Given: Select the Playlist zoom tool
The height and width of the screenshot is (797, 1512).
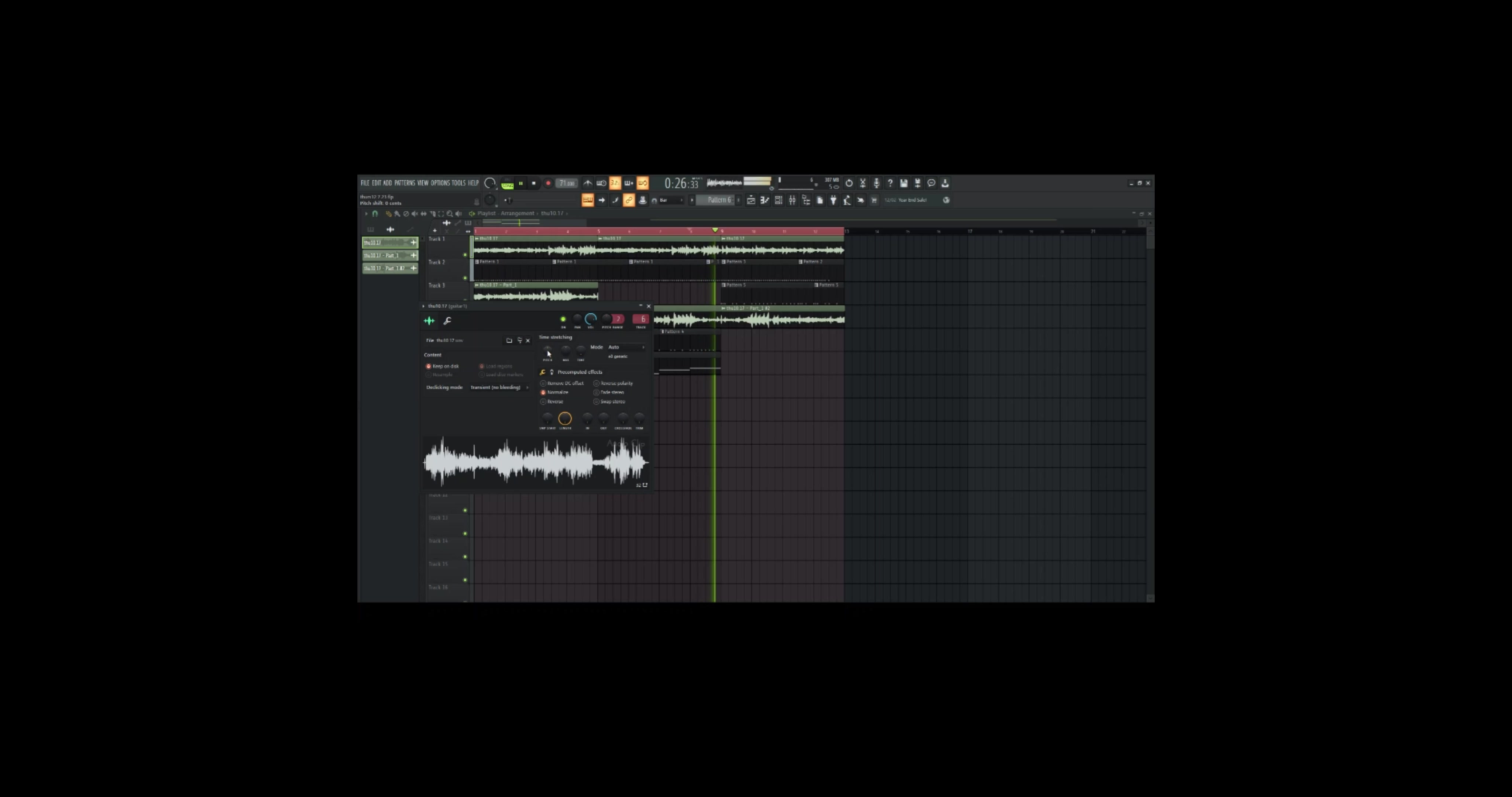Looking at the screenshot, I should 450,214.
